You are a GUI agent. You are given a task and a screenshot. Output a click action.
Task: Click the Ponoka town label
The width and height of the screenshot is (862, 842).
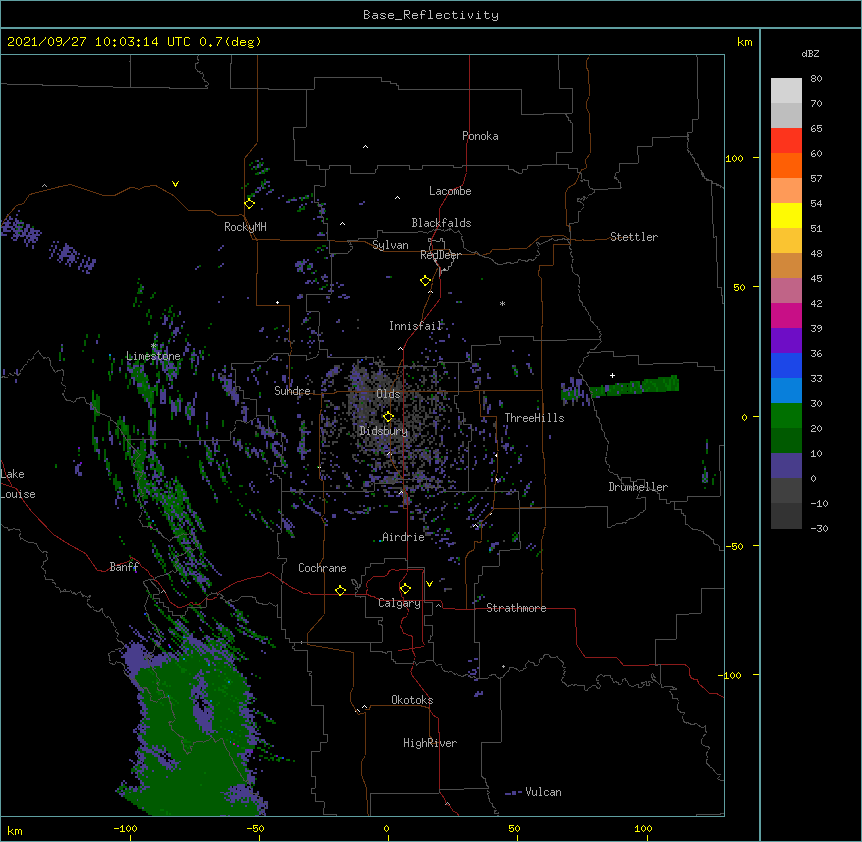[480, 136]
